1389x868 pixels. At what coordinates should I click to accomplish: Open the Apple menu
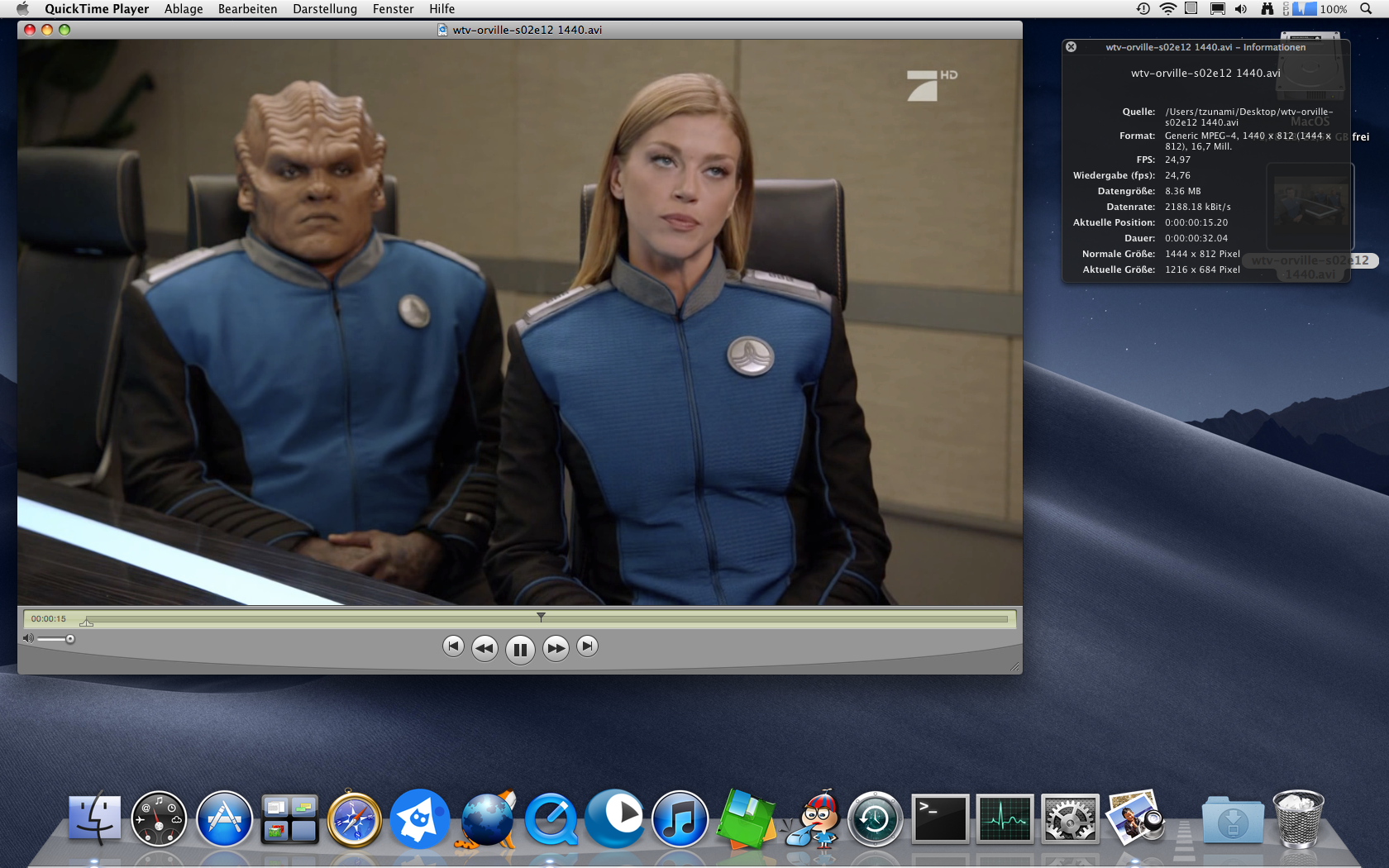22,9
